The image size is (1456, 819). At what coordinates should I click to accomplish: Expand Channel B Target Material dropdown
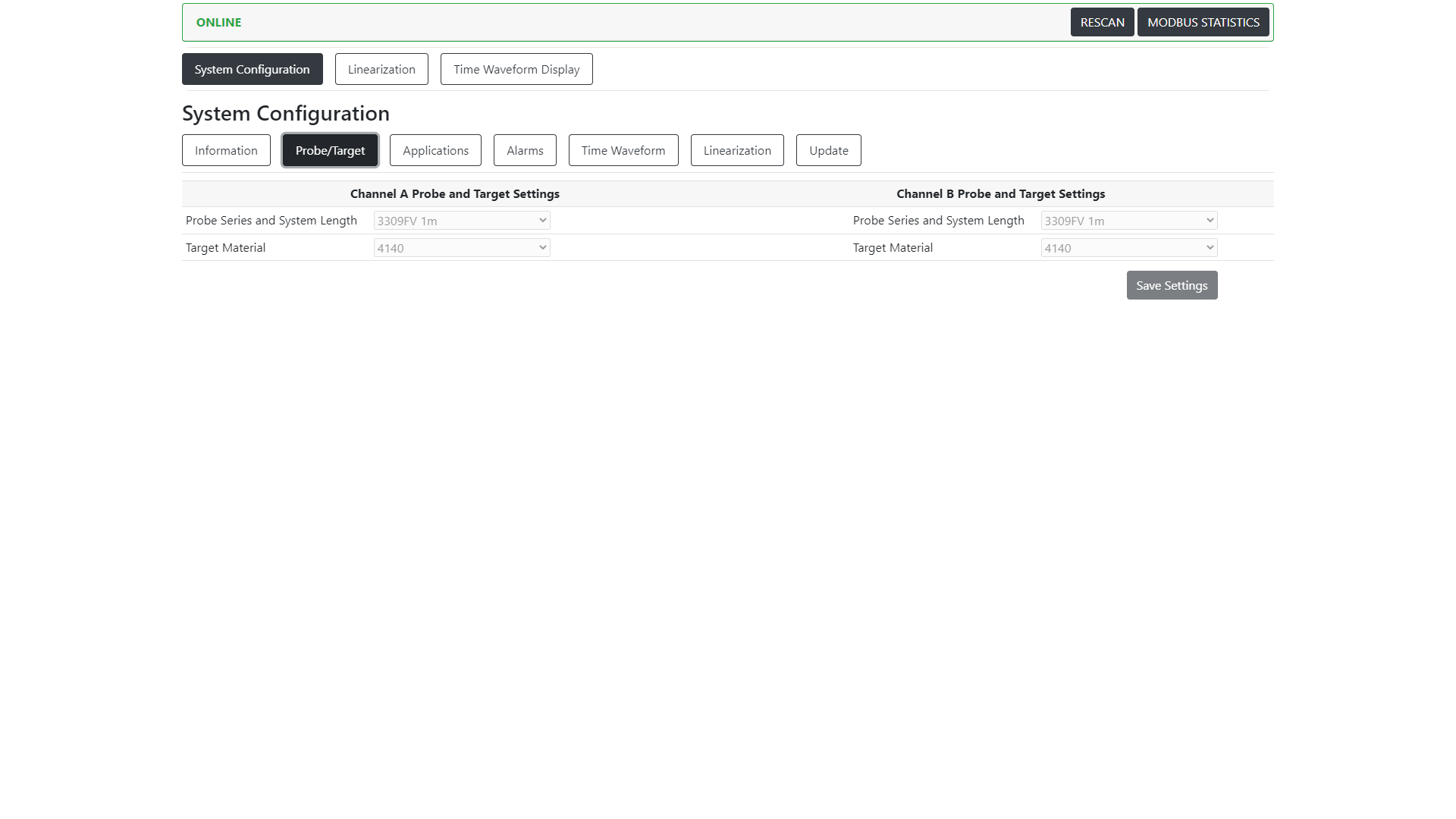point(1131,247)
